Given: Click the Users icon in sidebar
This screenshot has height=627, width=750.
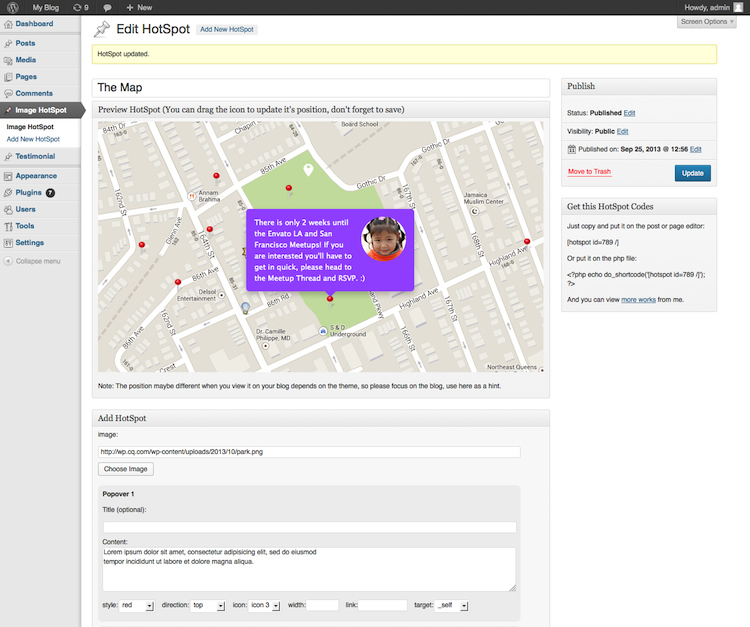Looking at the screenshot, I should pyautogui.click(x=8, y=209).
